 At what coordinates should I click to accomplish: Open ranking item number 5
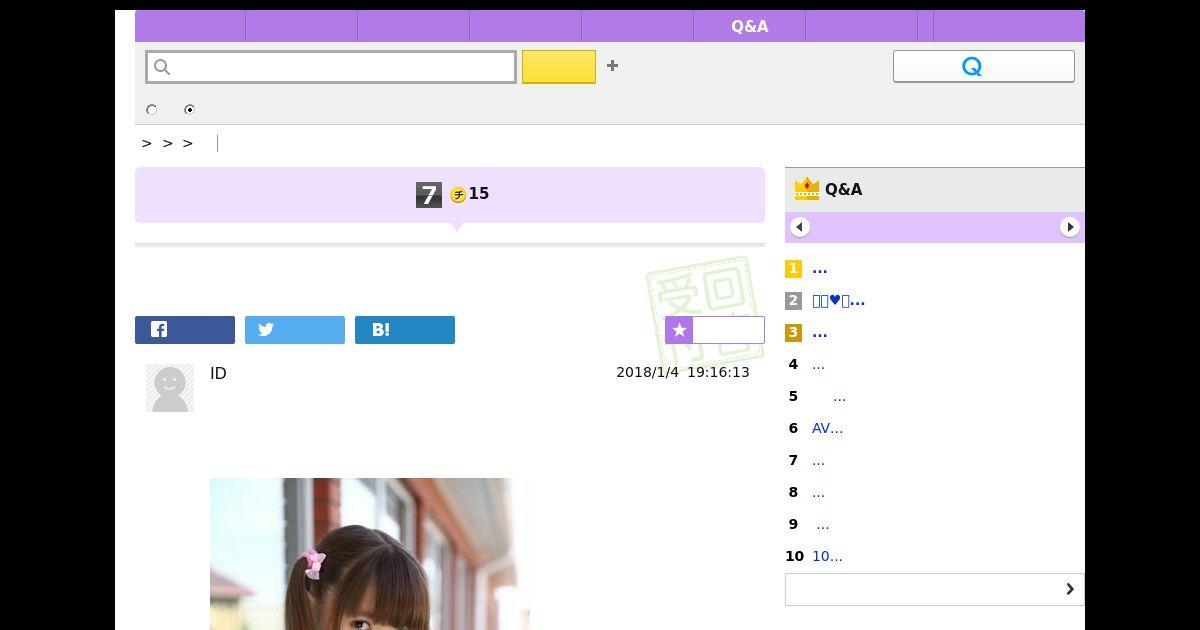pyautogui.click(x=839, y=396)
